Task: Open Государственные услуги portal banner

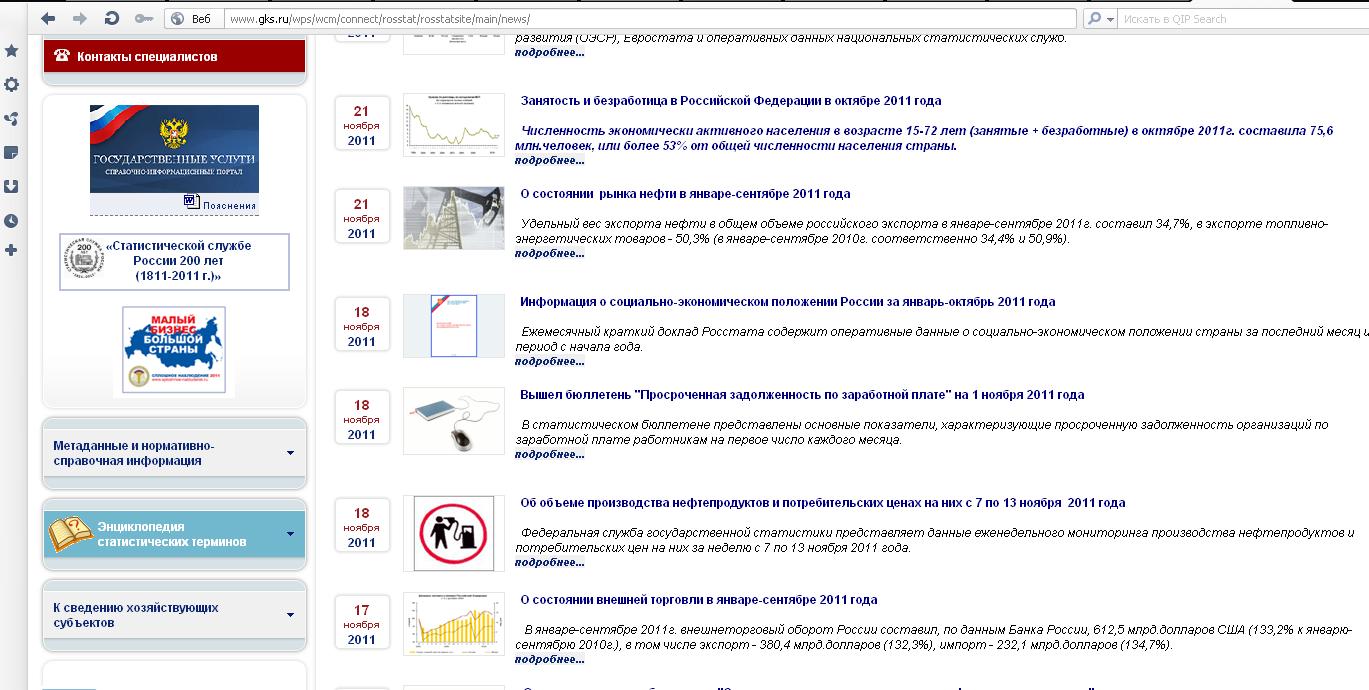Action: click(x=174, y=149)
